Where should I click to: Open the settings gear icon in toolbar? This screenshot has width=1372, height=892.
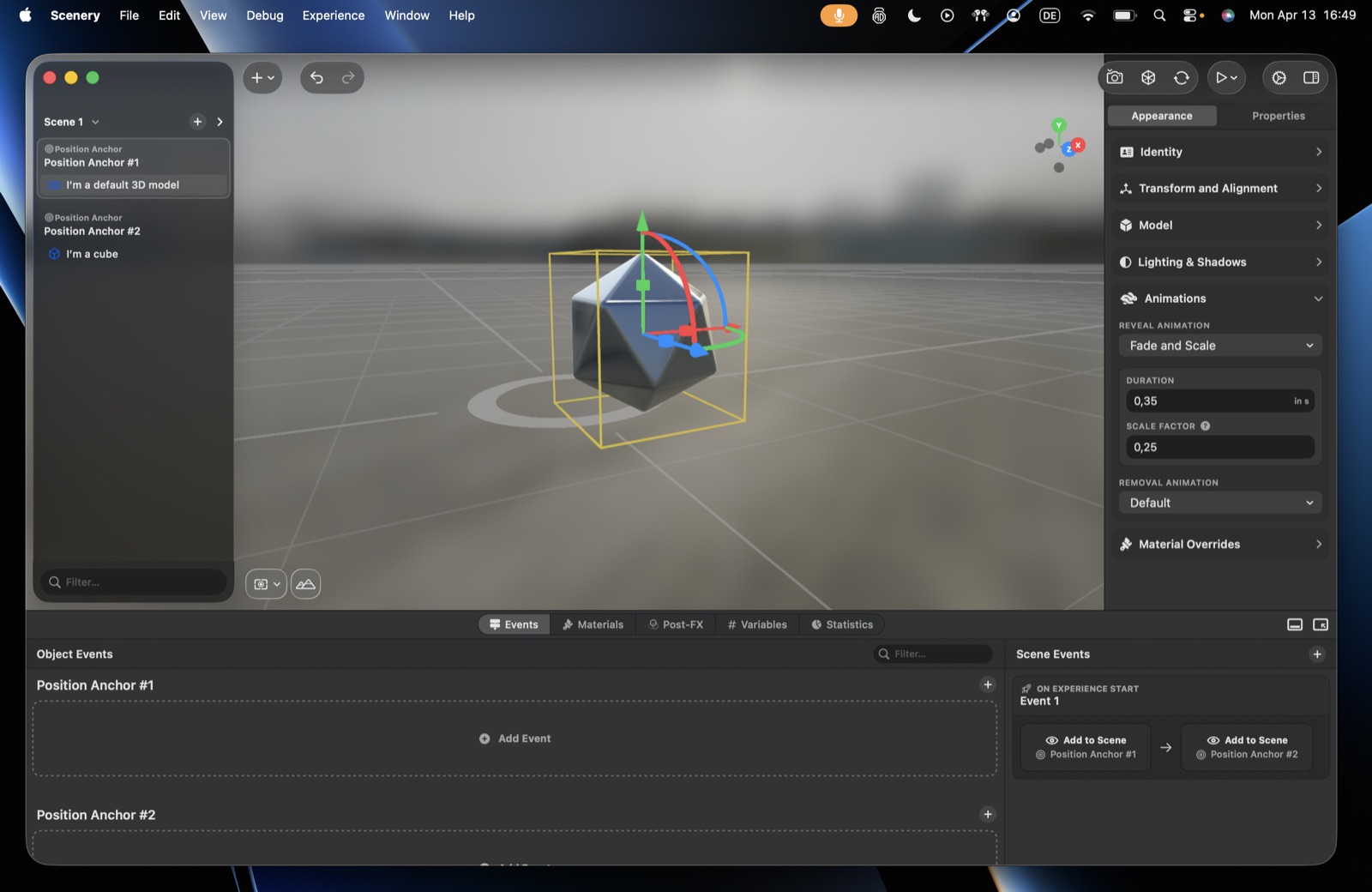[x=1279, y=78]
